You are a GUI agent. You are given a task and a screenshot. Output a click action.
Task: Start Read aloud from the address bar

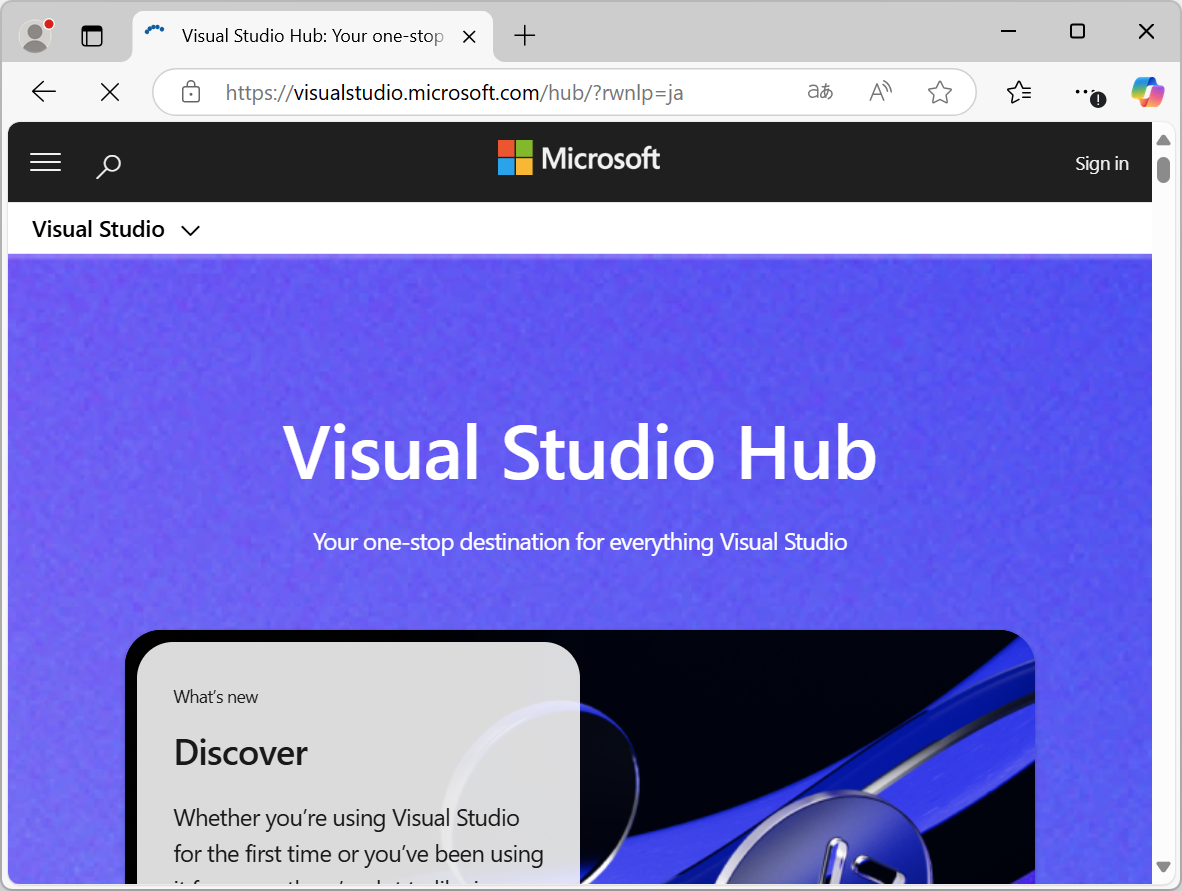point(880,91)
